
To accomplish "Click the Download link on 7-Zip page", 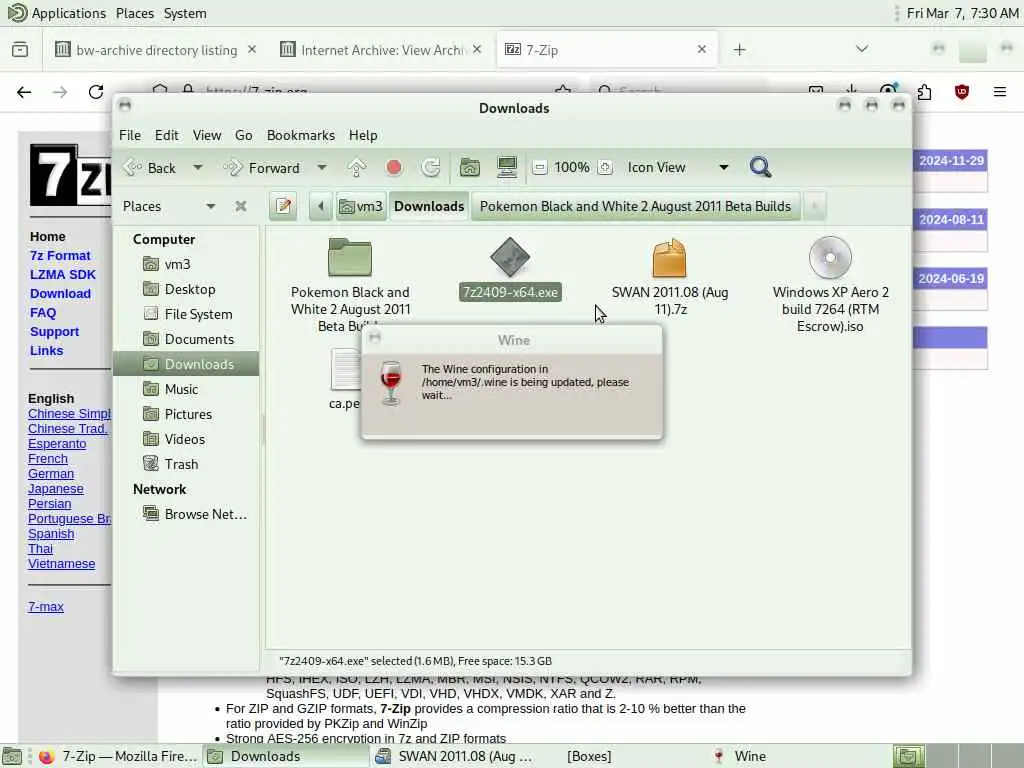I will pos(60,293).
